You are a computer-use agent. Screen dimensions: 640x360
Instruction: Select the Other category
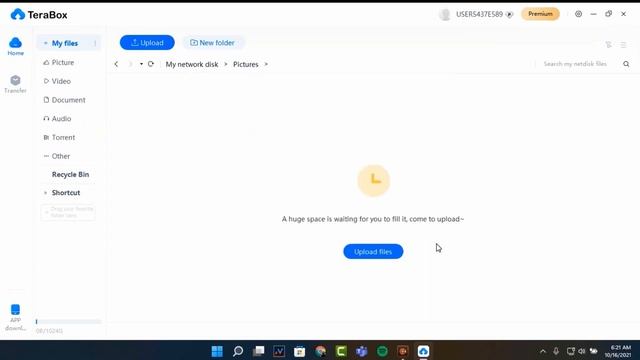pos(57,156)
